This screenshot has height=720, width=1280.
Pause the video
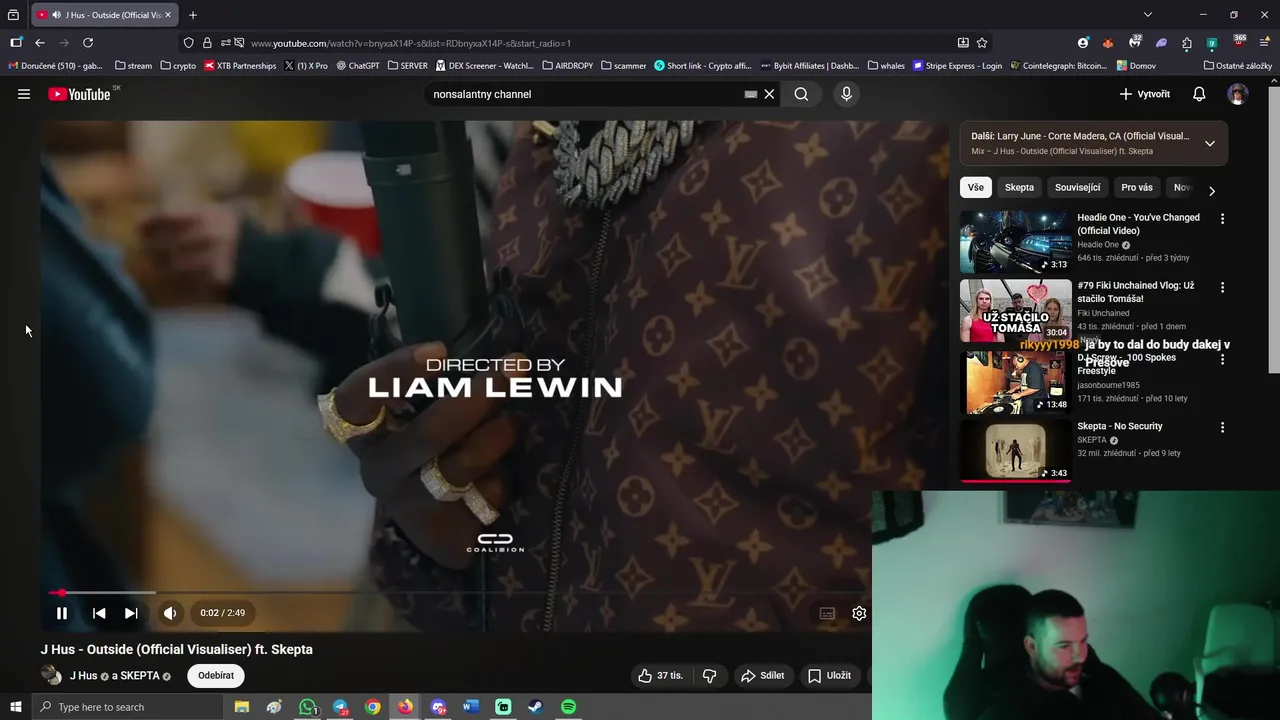[62, 613]
